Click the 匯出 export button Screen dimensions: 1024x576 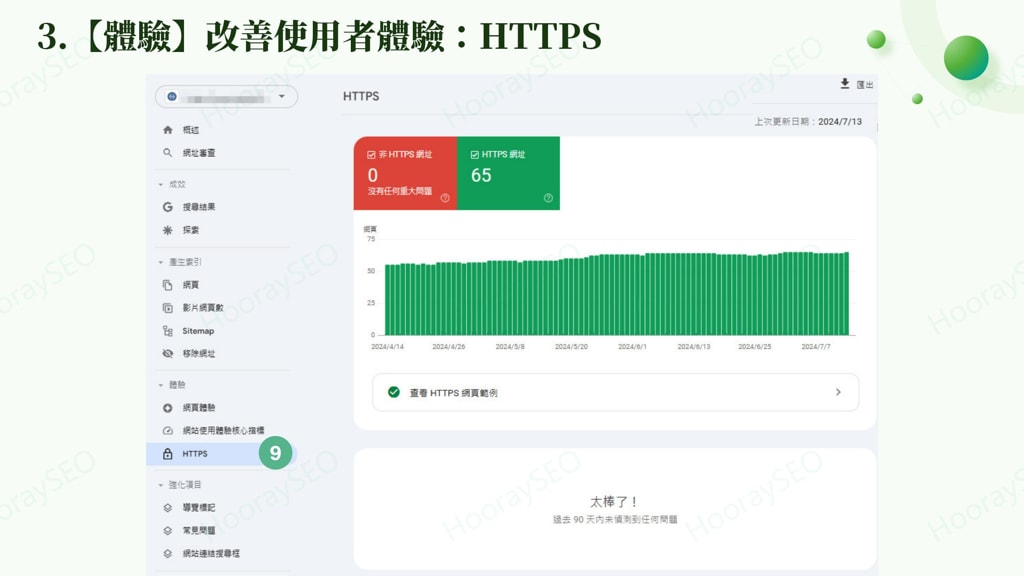[855, 85]
